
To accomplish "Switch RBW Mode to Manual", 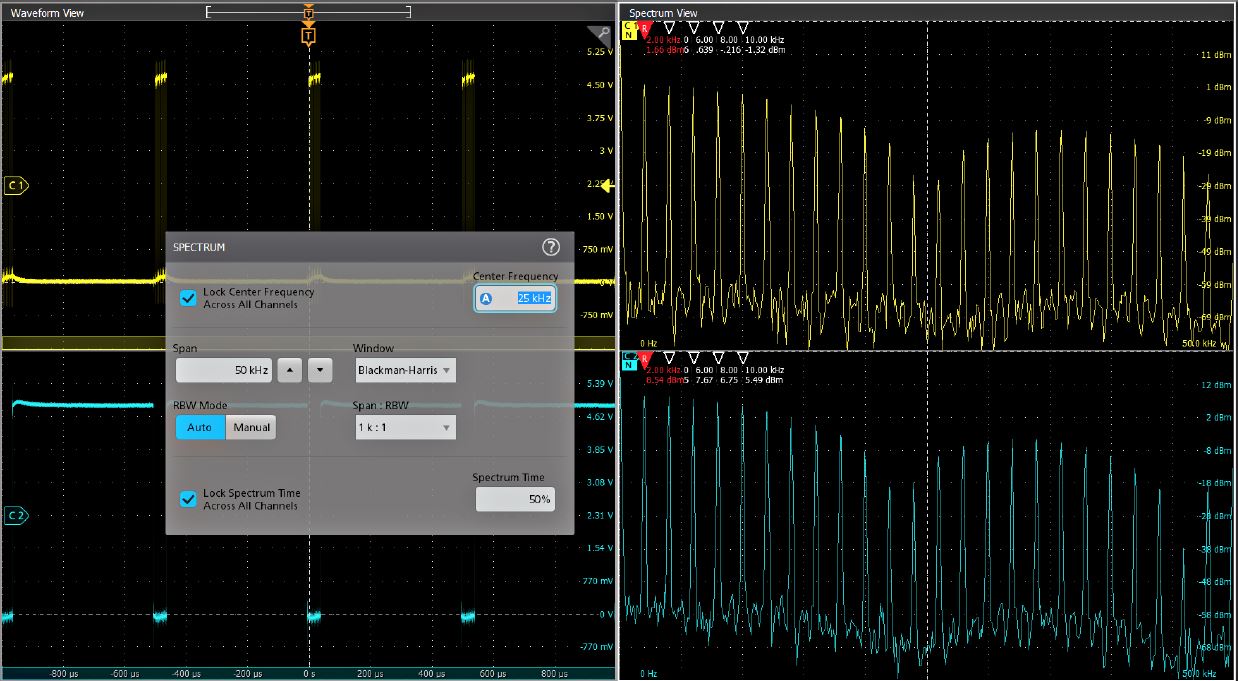I will [252, 427].
